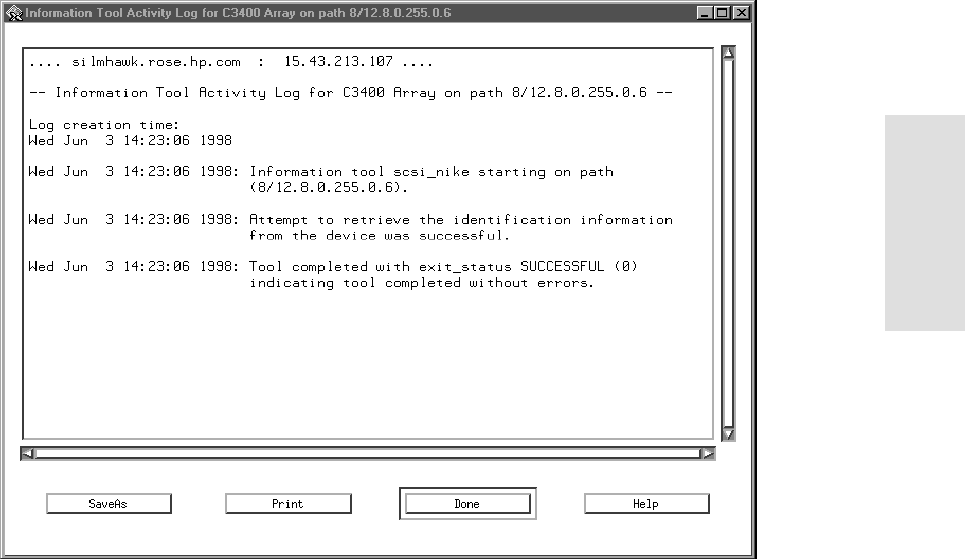Viewport: 965px width, 559px height.
Task: Click the 'exit_status SUCCESSFUL (0)' entry
Action: pos(333,267)
